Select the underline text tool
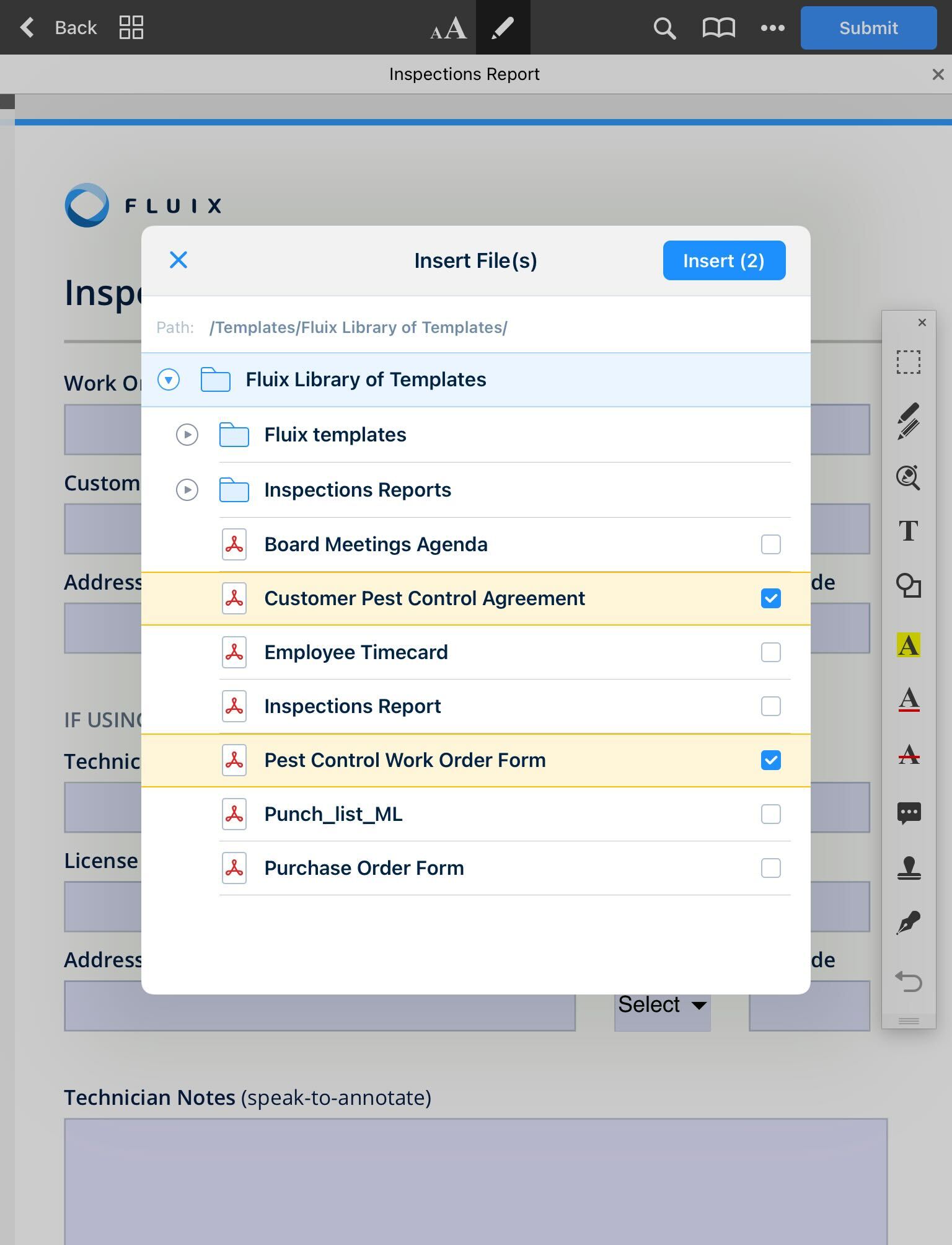The height and width of the screenshot is (1245, 952). [909, 699]
